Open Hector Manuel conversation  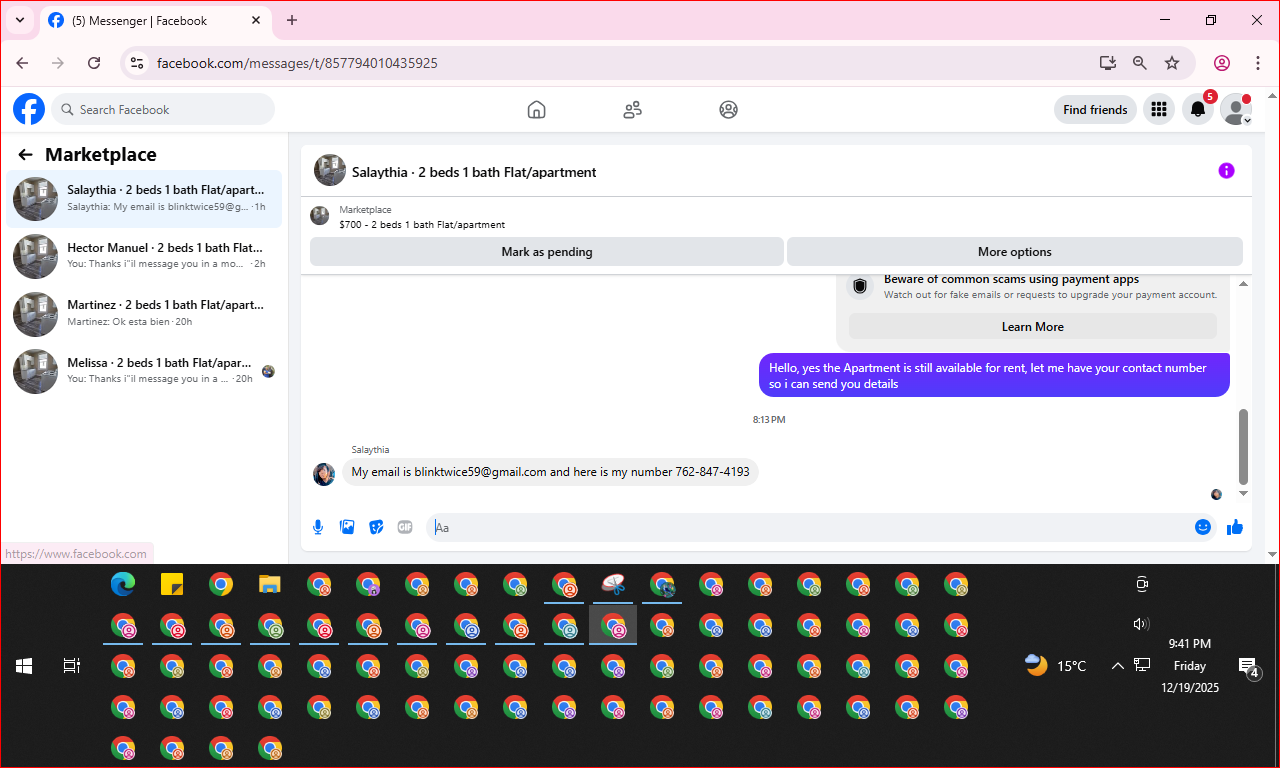[145, 256]
